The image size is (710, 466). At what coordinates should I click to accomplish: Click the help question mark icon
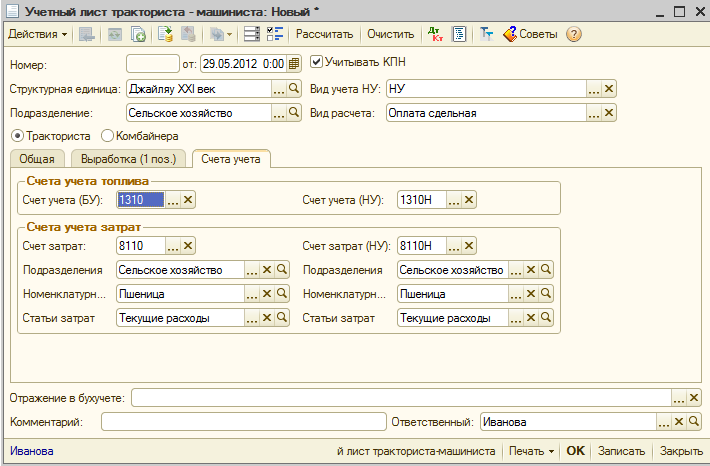coord(574,34)
